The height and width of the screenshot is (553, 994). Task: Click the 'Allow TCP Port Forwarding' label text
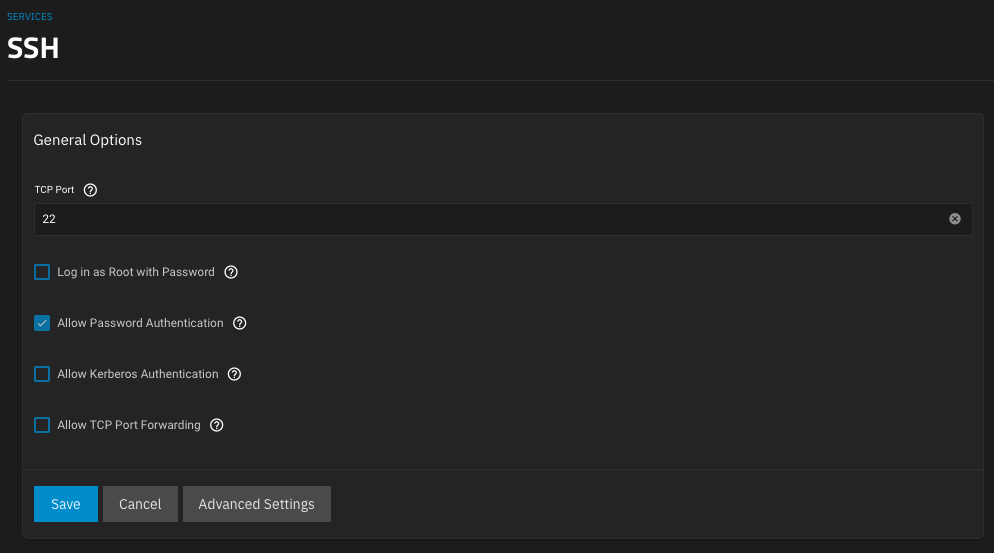[129, 425]
